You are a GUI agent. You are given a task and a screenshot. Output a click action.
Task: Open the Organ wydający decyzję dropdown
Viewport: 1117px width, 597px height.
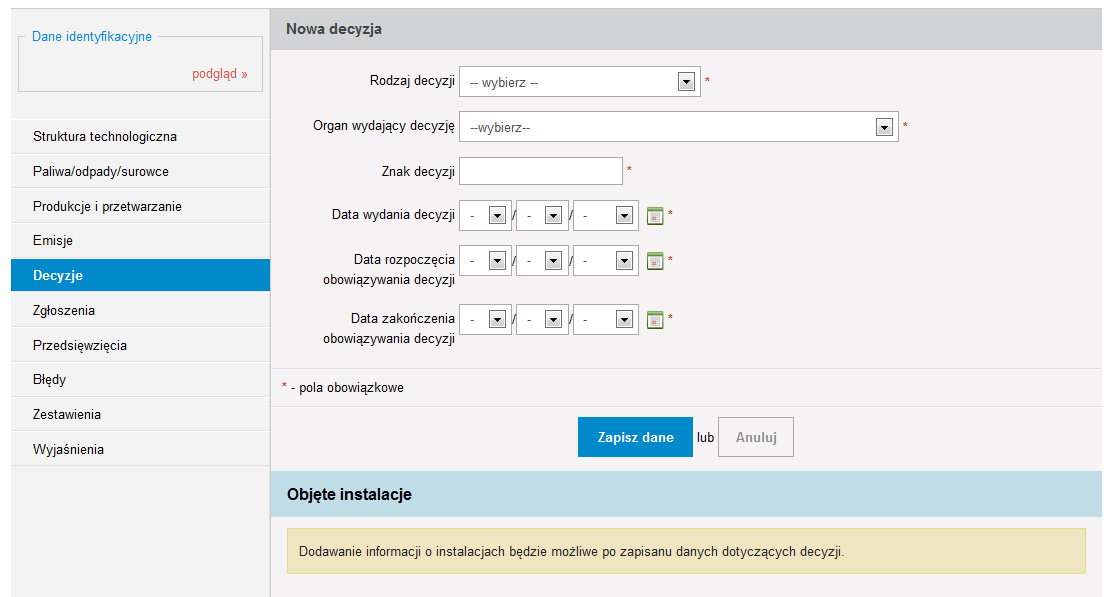[679, 127]
